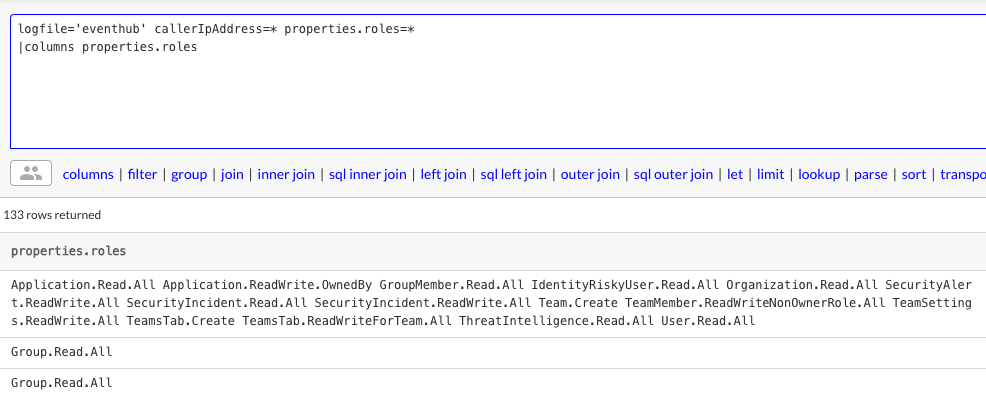The width and height of the screenshot is (986, 398).
Task: Insert the sql outer join link
Action: pyautogui.click(x=673, y=174)
